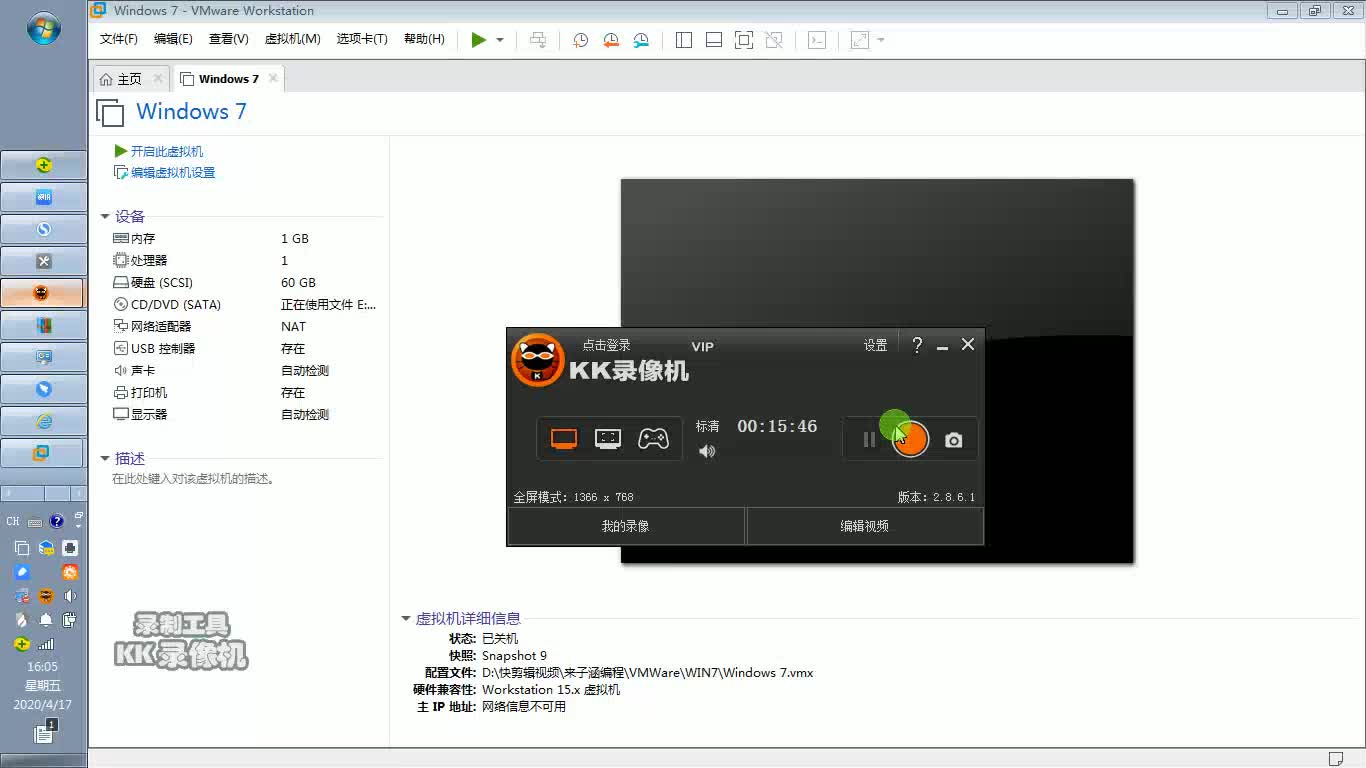The width and height of the screenshot is (1366, 768).
Task: Select the 处理器 device row
Action: (x=246, y=261)
